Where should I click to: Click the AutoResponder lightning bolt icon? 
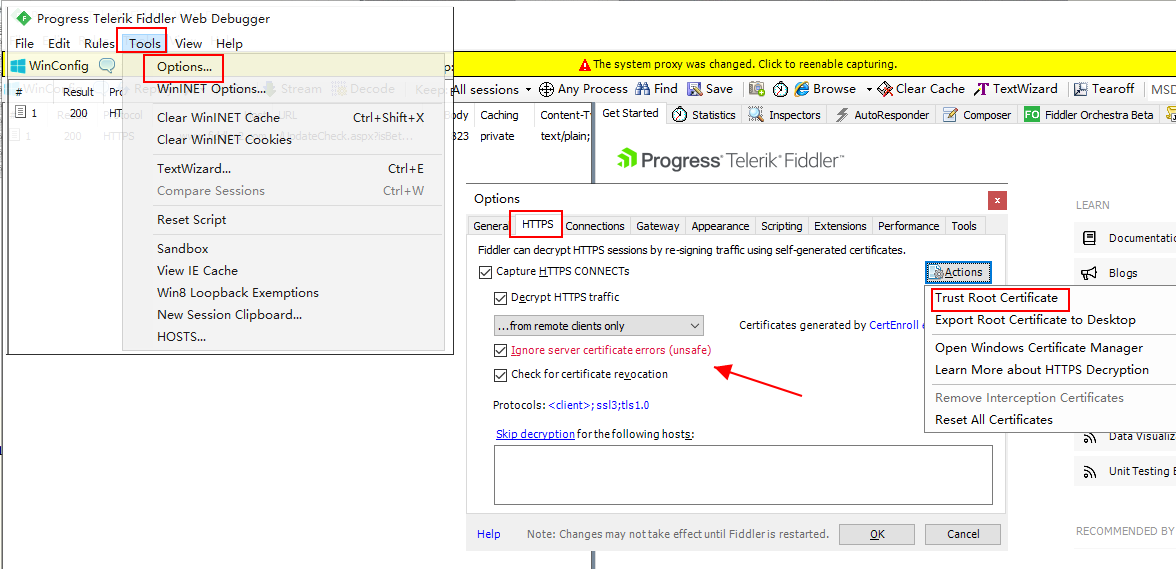point(842,115)
